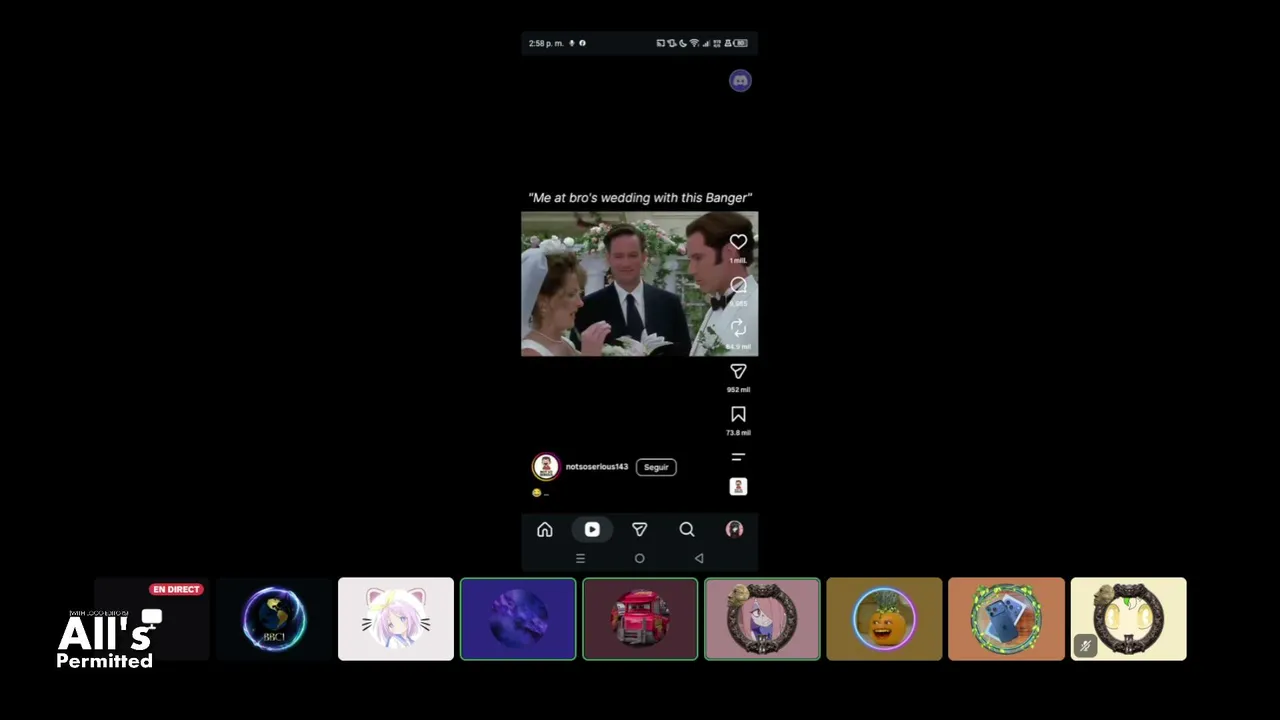Click the EN DIRECT live badge
1280x720 pixels.
click(x=177, y=589)
